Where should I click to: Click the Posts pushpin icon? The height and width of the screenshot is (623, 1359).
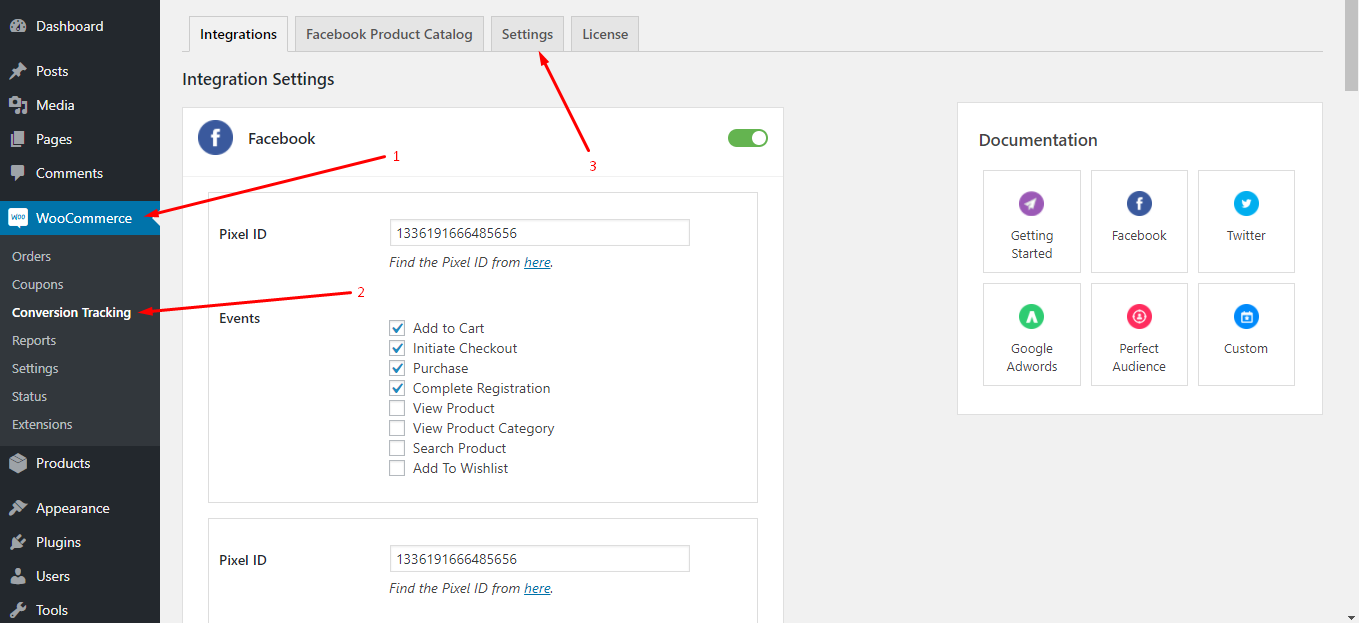[x=18, y=71]
